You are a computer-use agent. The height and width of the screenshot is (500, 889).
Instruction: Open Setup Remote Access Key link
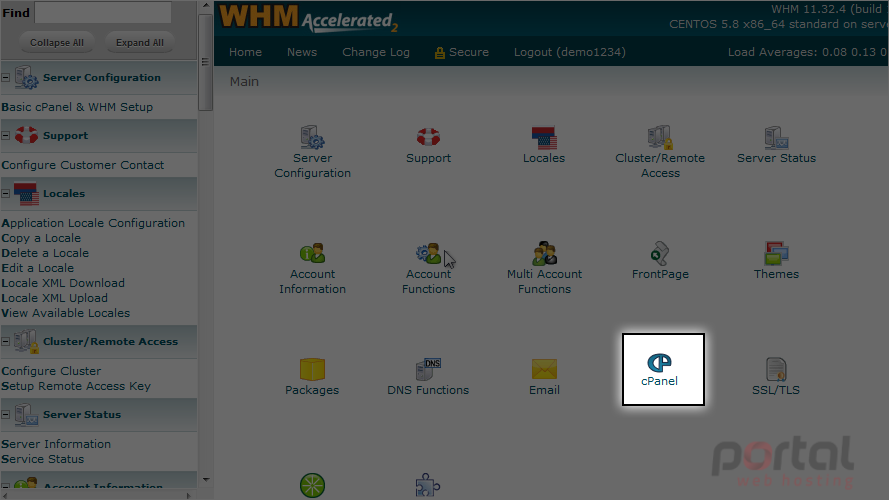[76, 386]
